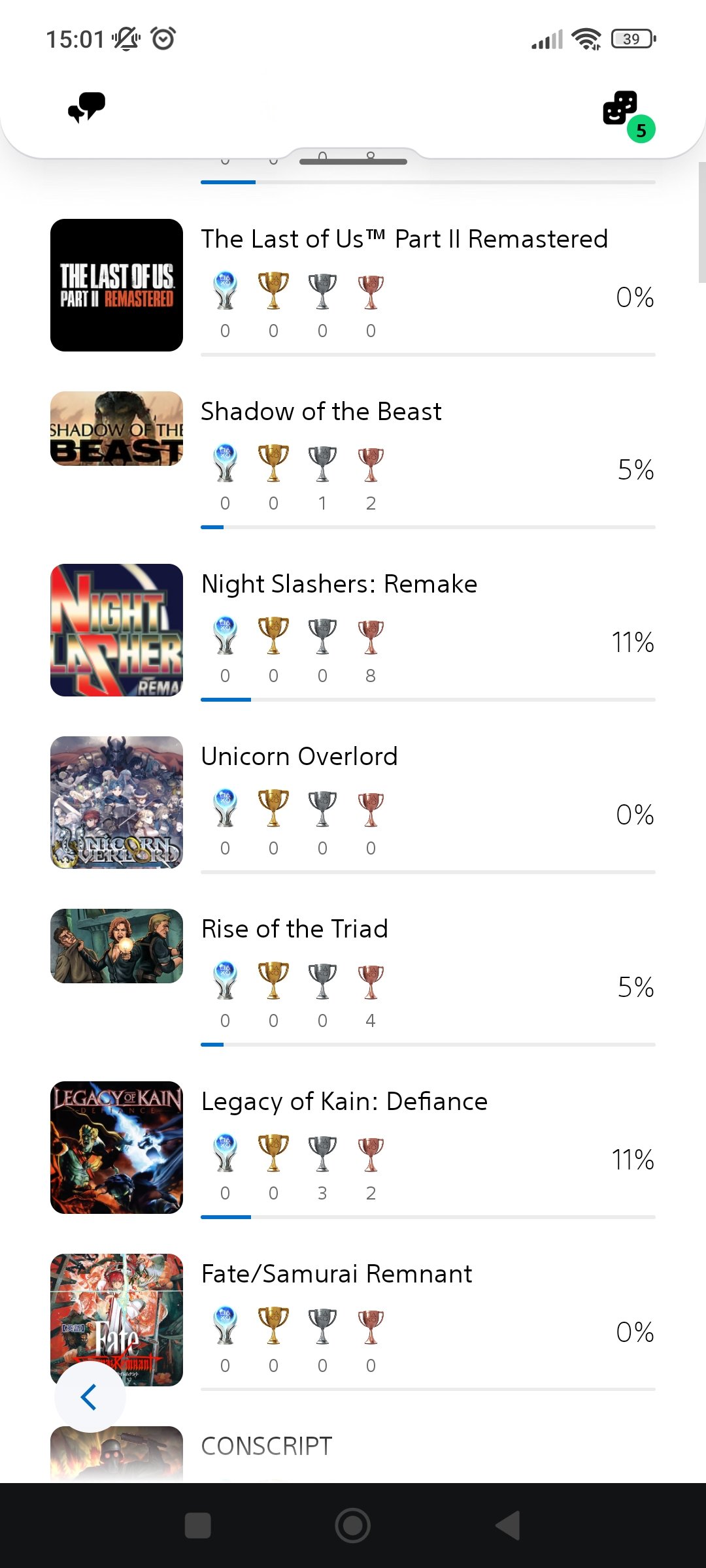Open the chat messages icon
Screen dimensions: 706x1568
(x=87, y=107)
